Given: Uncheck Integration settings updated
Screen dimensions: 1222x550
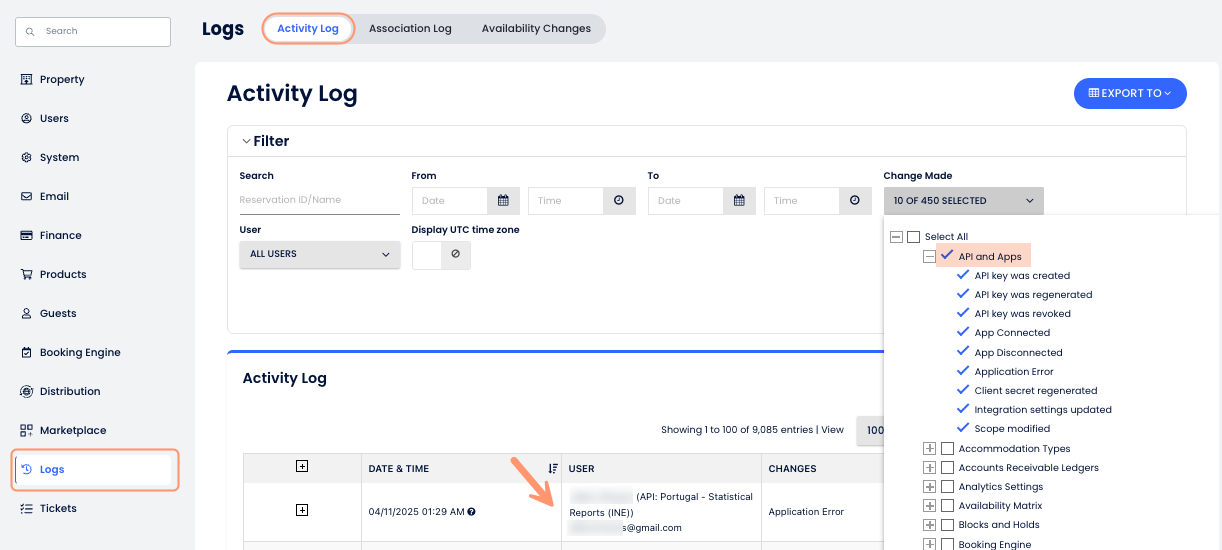Looking at the screenshot, I should 964,409.
